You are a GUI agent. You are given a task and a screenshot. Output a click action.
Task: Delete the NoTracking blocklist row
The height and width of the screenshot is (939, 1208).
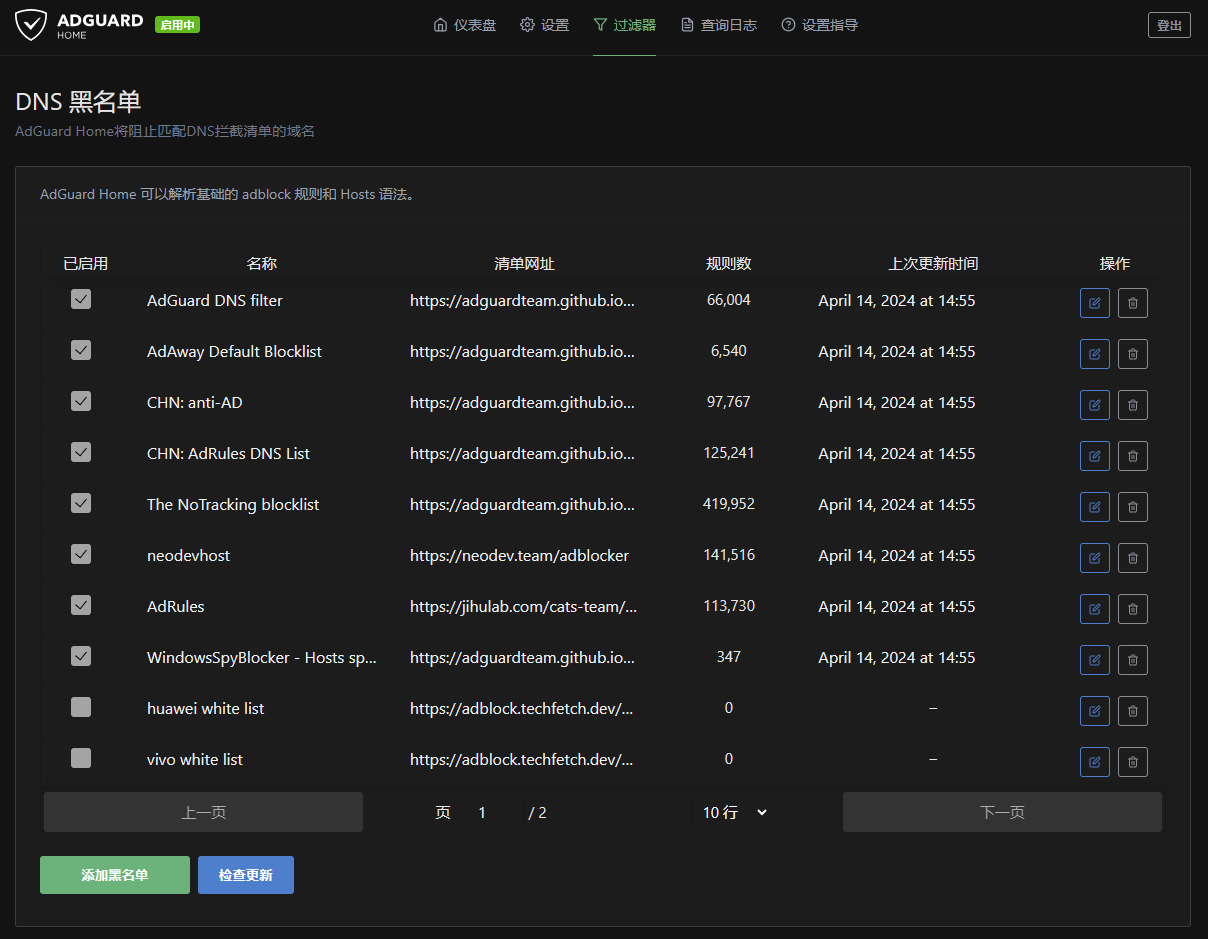(1132, 507)
